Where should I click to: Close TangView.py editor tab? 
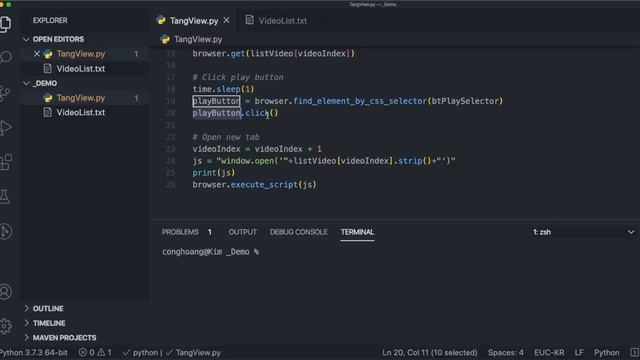[227, 20]
